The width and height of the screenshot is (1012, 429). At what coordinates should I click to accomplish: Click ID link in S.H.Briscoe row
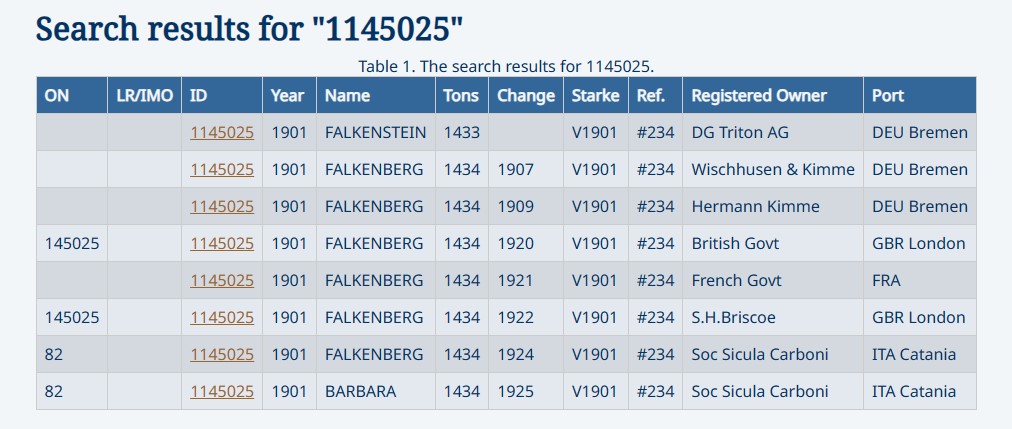[x=222, y=317]
